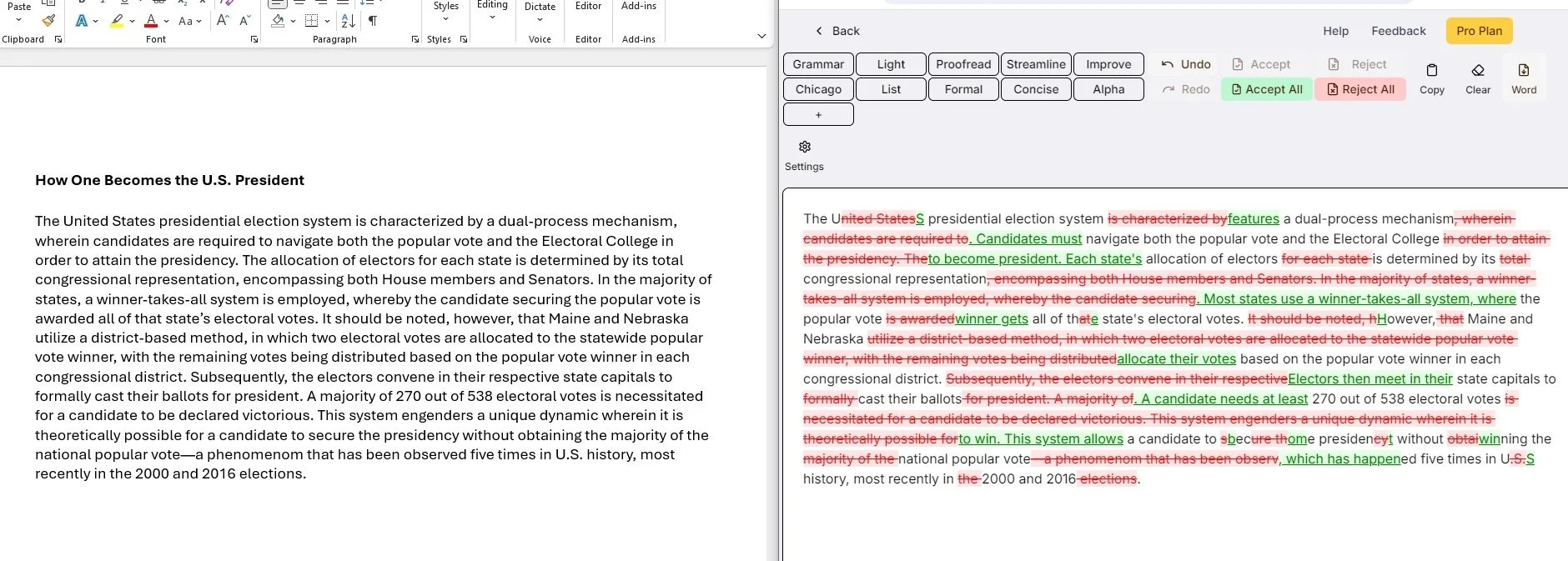The width and height of the screenshot is (1568, 561).
Task: Select the Light editing mode
Action: (891, 64)
